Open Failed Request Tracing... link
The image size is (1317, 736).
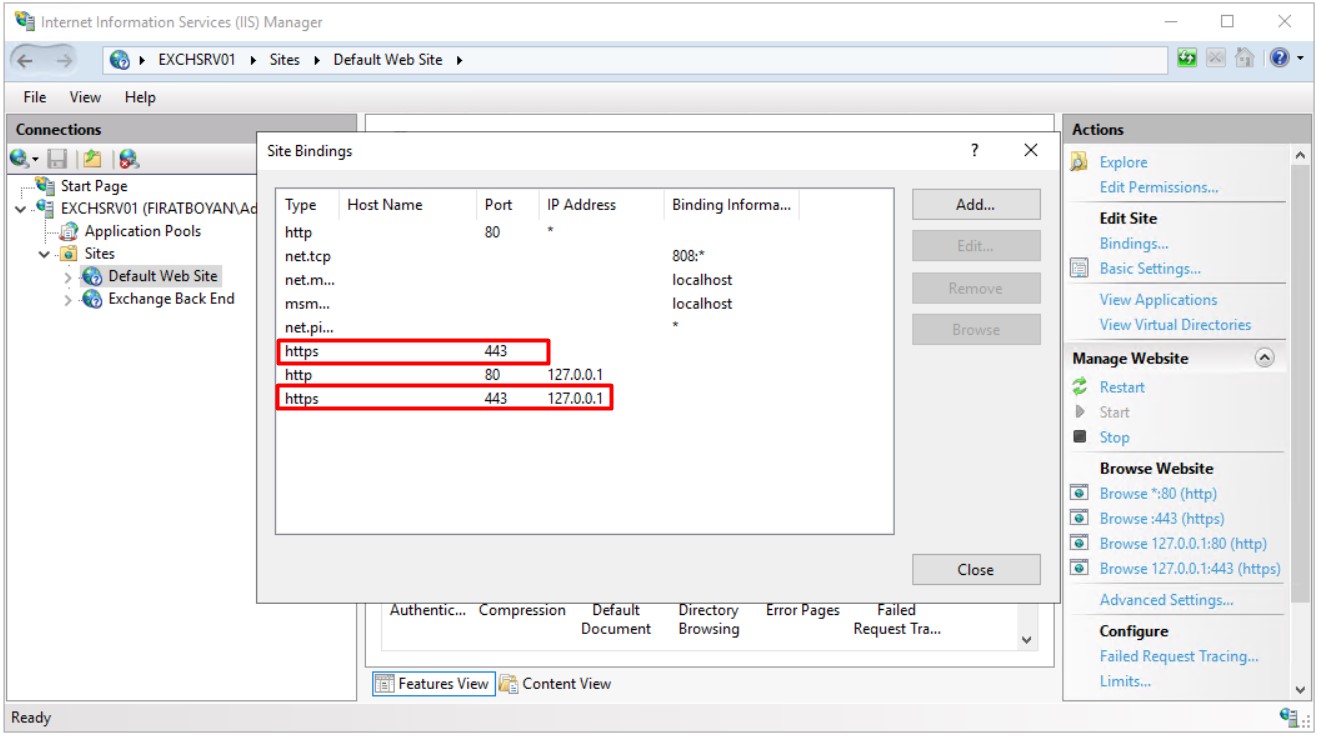1179,656
